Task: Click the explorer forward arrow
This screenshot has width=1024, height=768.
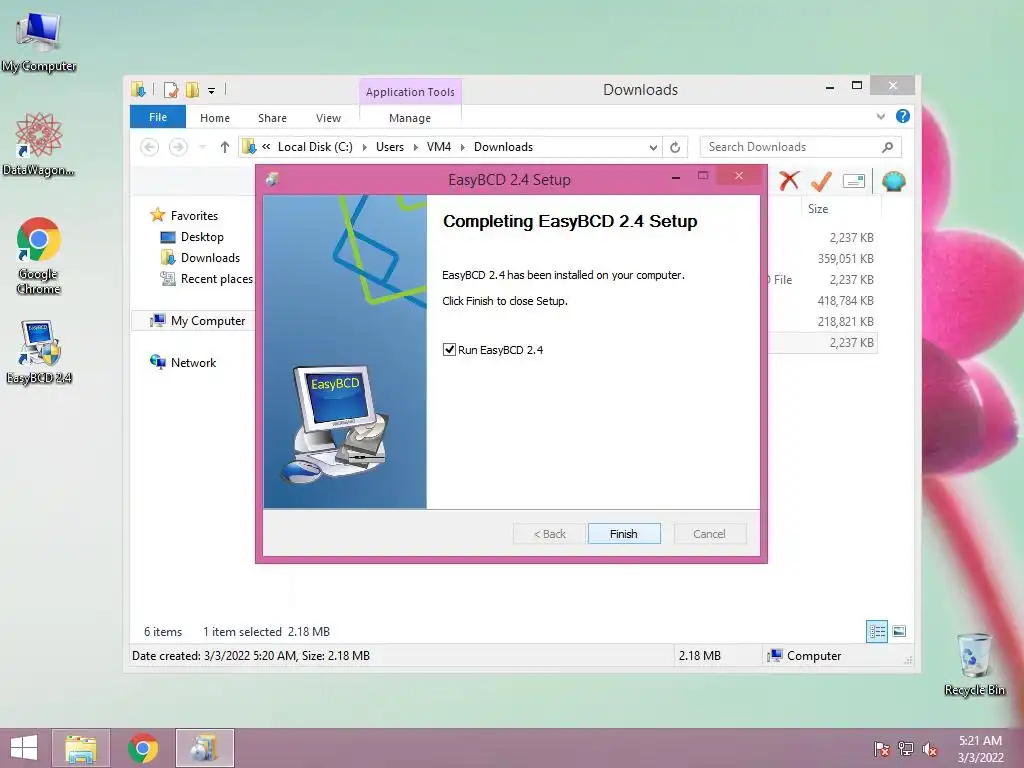Action: [178, 147]
